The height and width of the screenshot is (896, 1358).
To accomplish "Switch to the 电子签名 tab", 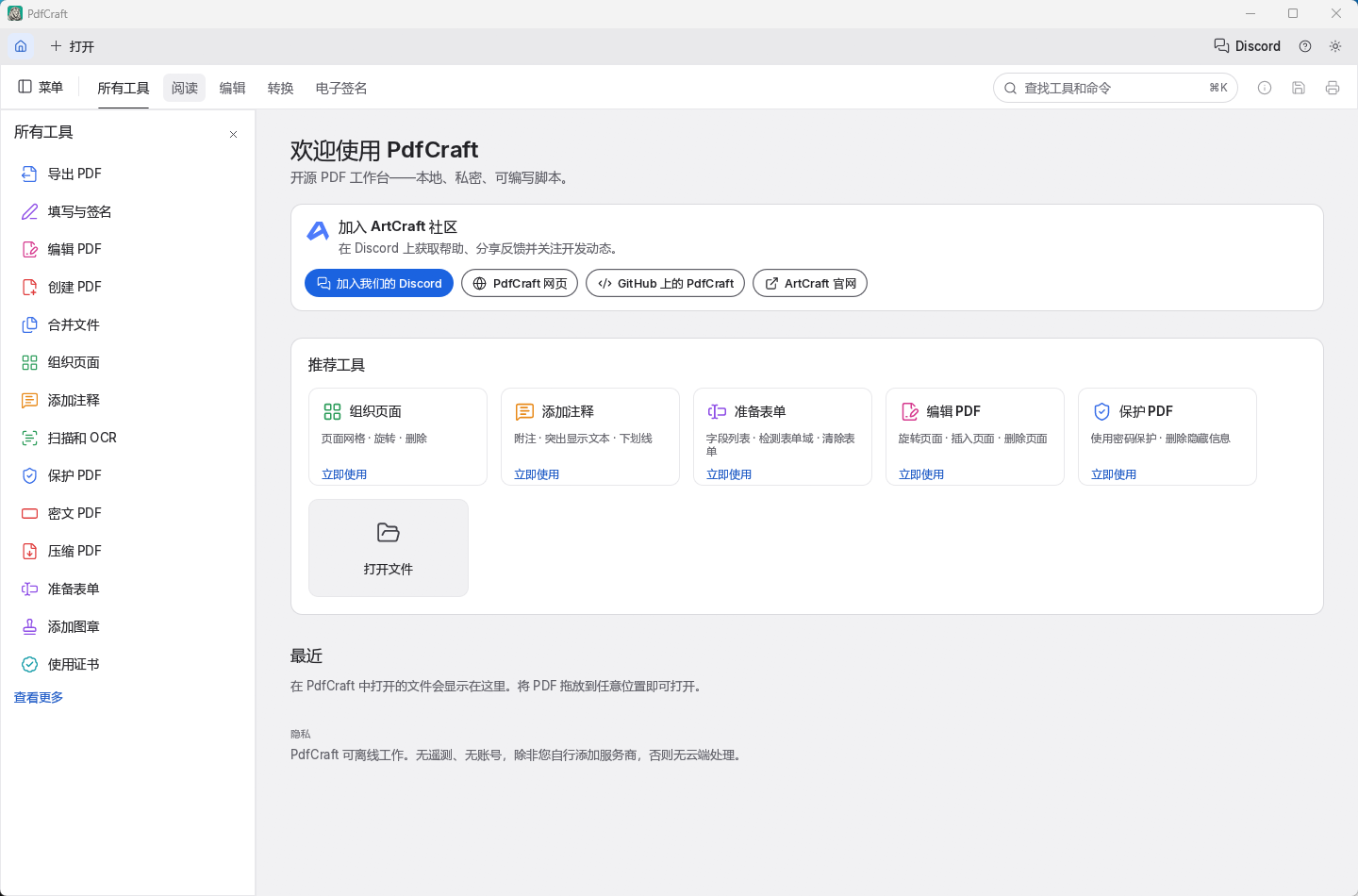I will tap(341, 88).
